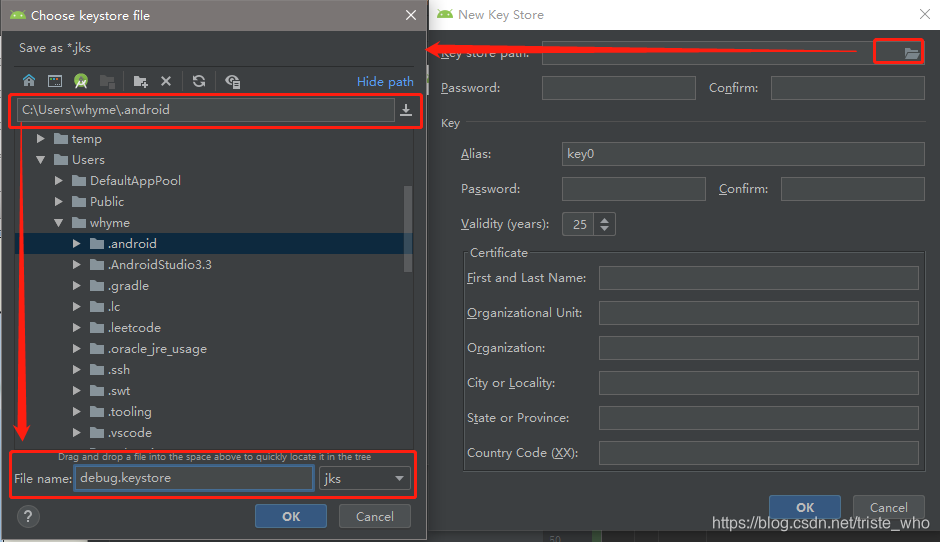Browse key store path folder icon

(912, 53)
